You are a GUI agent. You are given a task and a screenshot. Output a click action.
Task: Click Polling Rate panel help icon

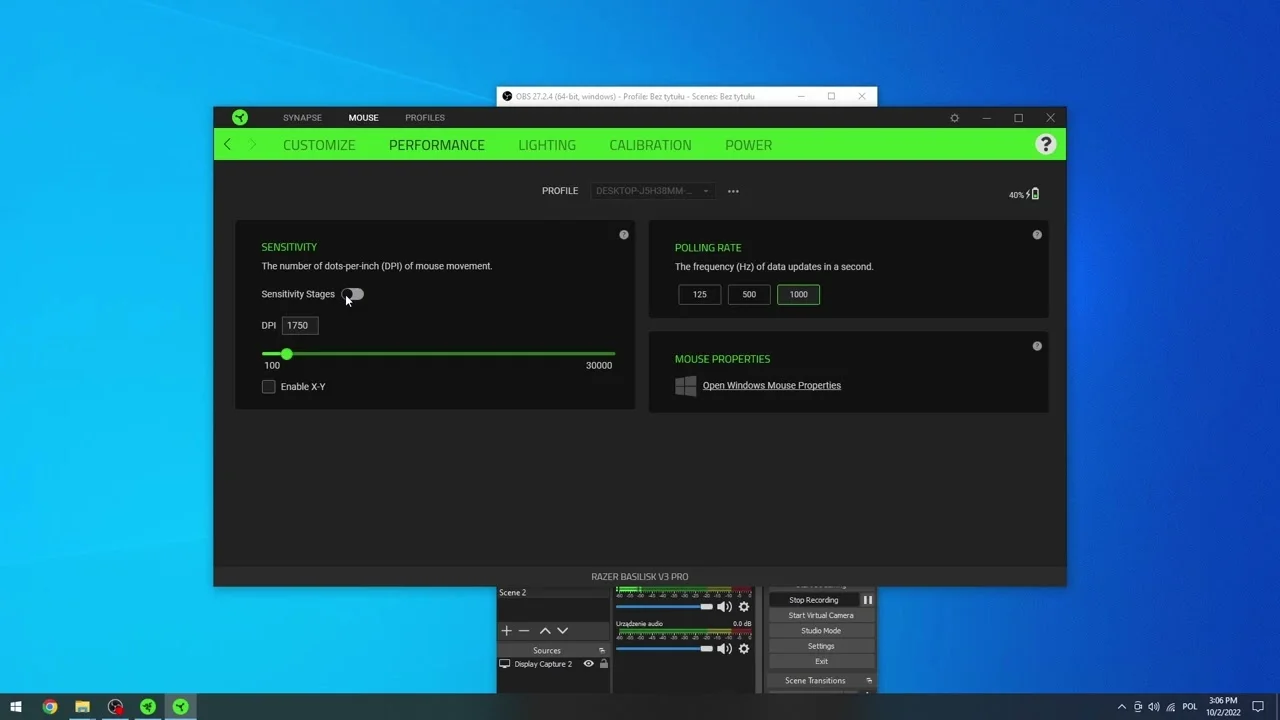click(x=1037, y=235)
